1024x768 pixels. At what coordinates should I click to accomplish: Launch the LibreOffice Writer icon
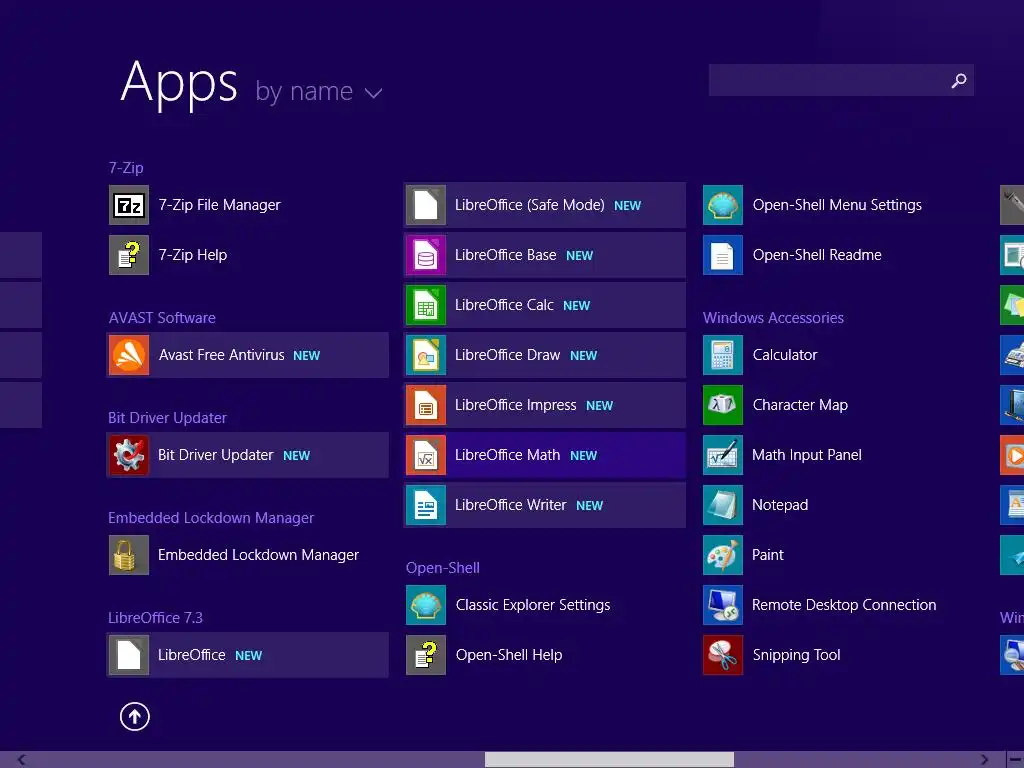click(x=426, y=505)
